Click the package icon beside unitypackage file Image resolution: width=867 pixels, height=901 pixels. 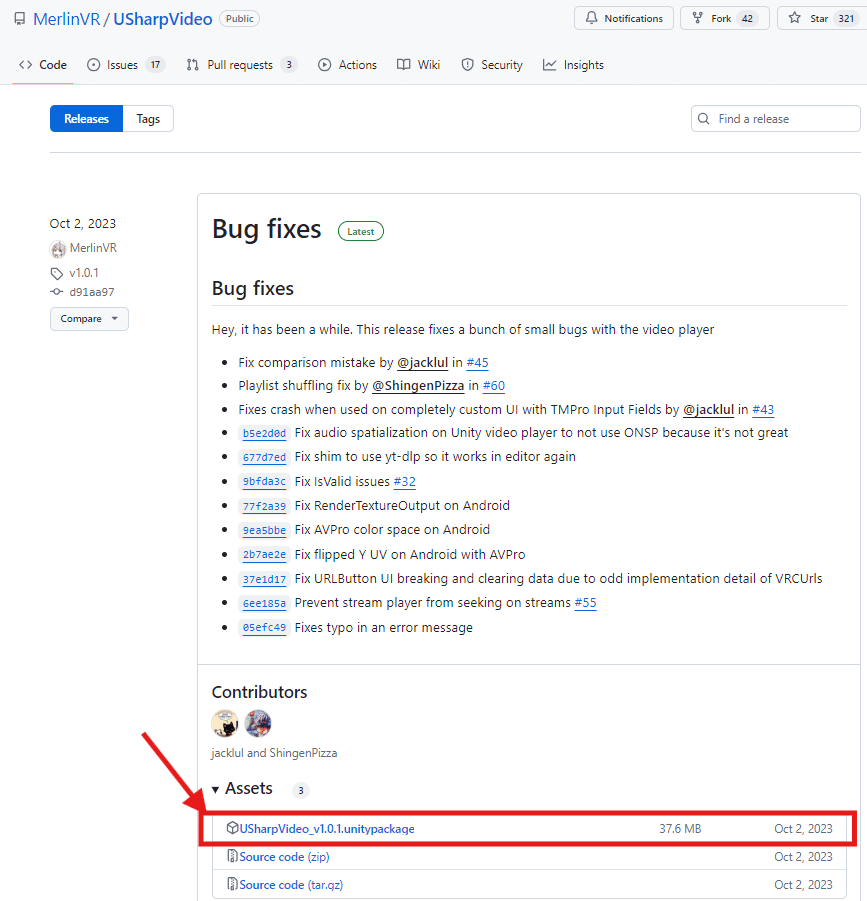pyautogui.click(x=232, y=828)
